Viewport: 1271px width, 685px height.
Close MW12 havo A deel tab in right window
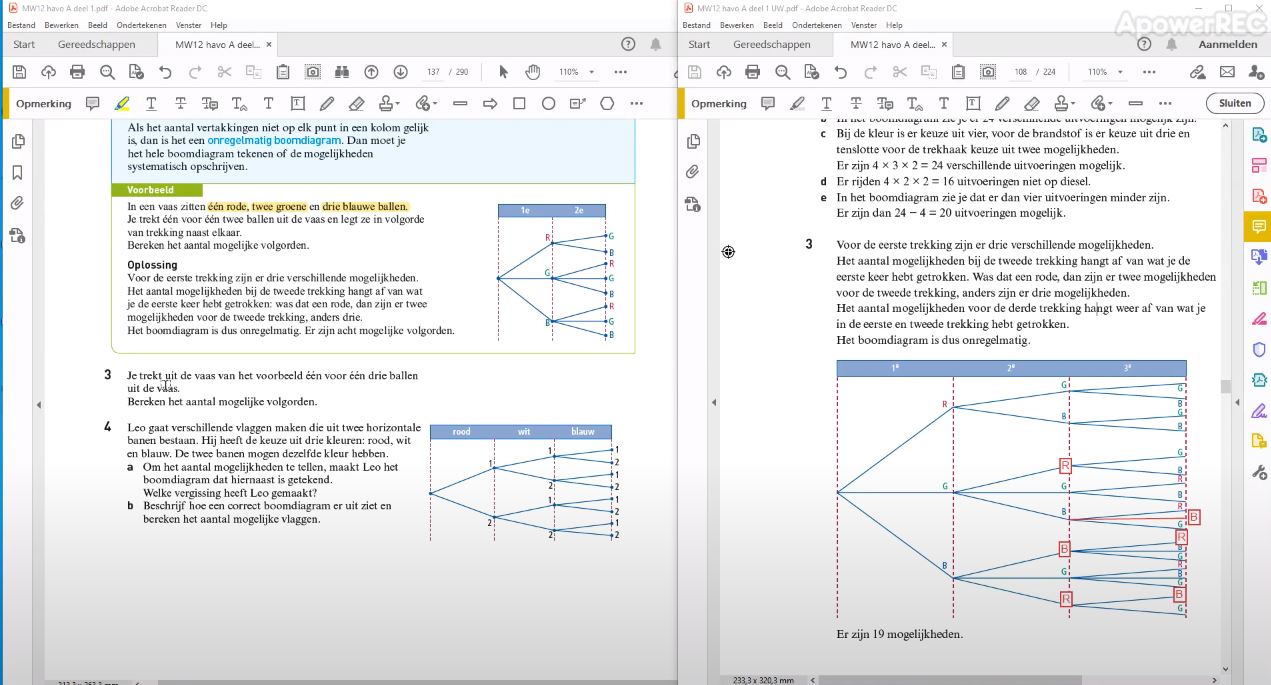pyautogui.click(x=944, y=44)
